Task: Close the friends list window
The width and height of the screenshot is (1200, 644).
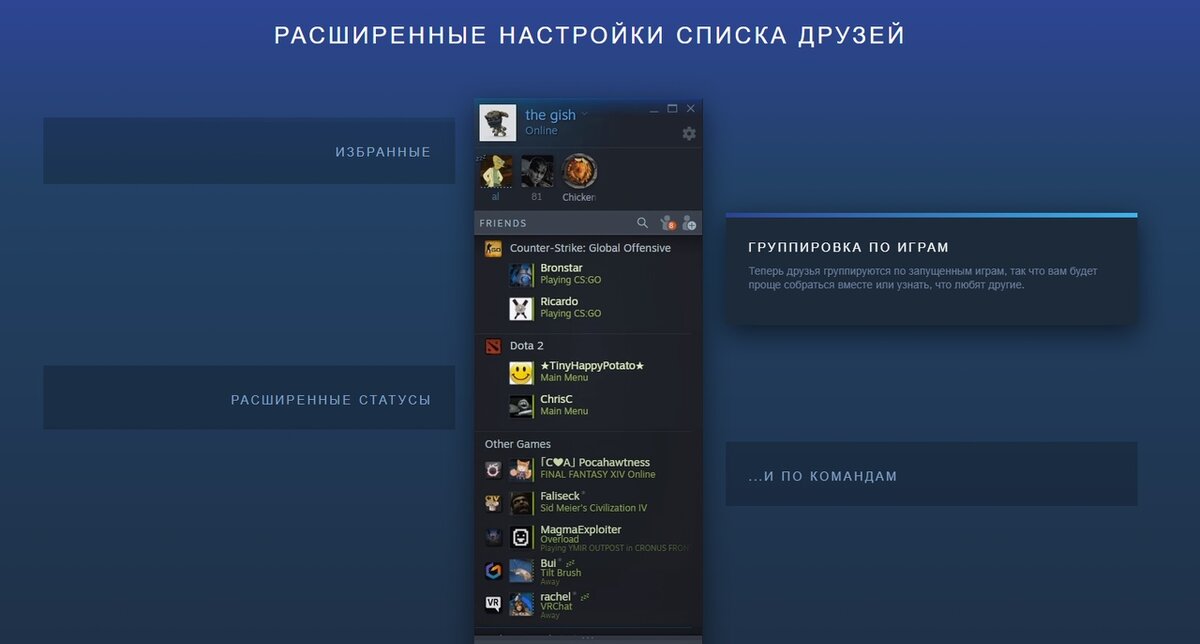Action: (x=690, y=109)
